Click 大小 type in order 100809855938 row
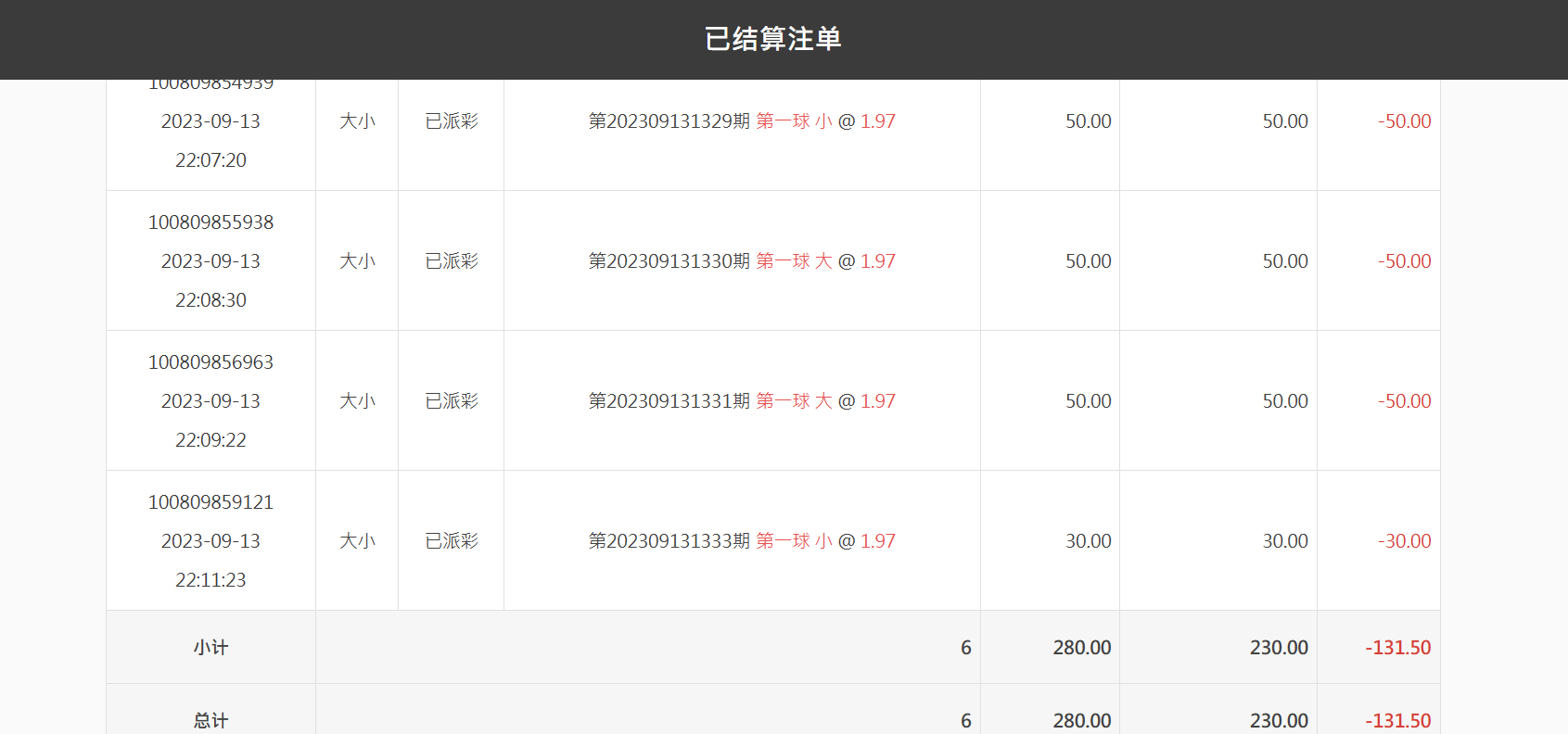1568x734 pixels. (x=357, y=261)
